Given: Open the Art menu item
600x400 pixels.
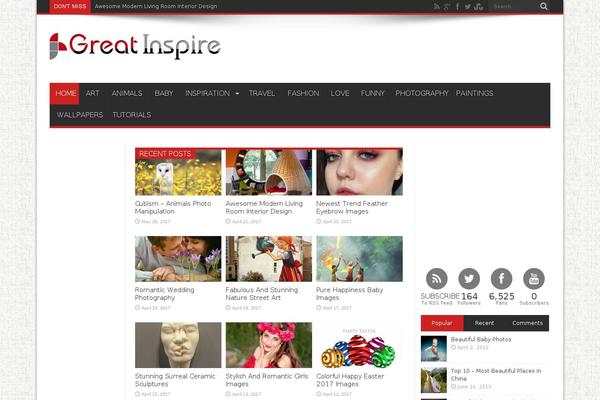Looking at the screenshot, I should 92,93.
